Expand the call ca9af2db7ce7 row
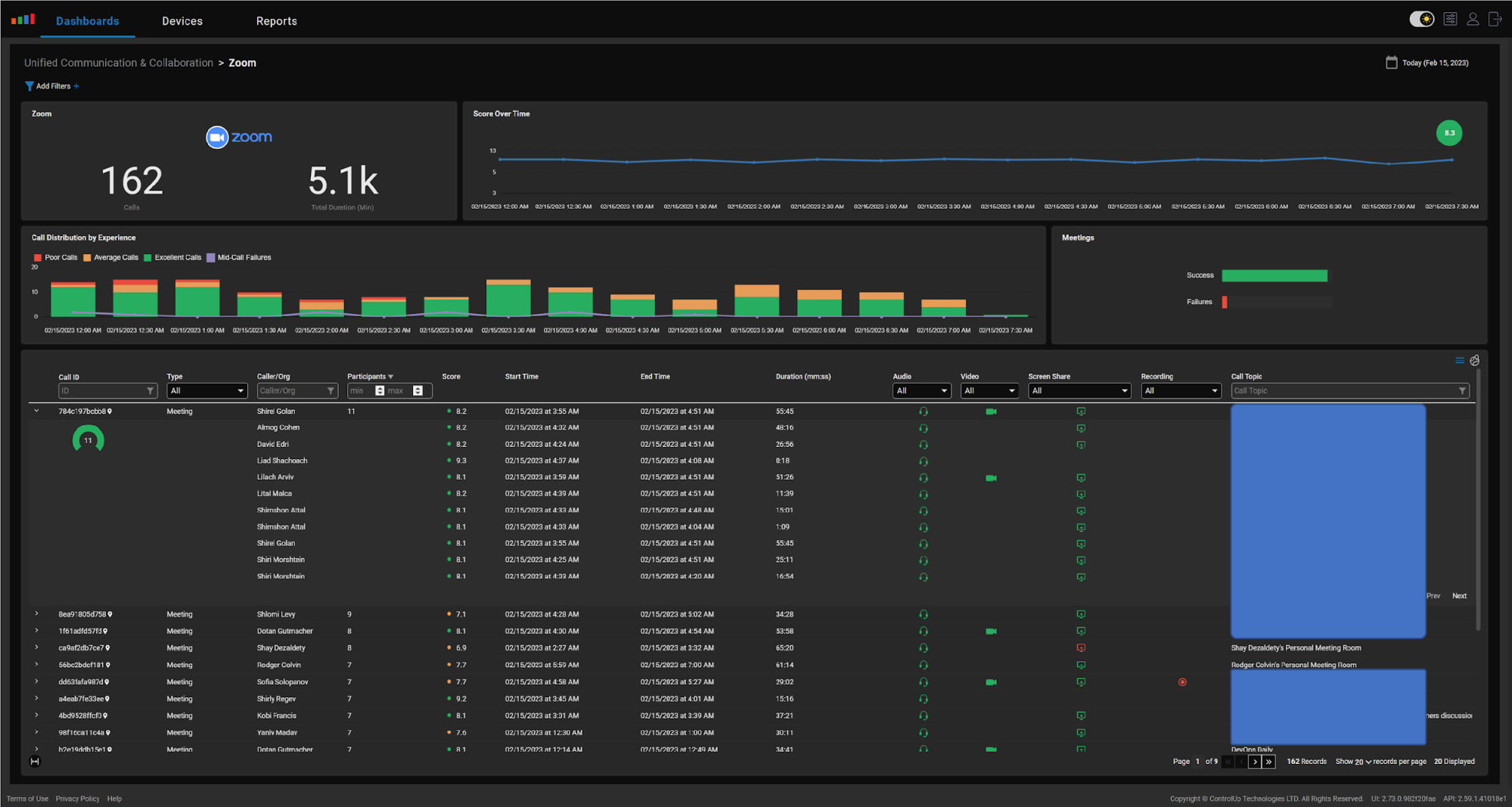 pos(36,647)
